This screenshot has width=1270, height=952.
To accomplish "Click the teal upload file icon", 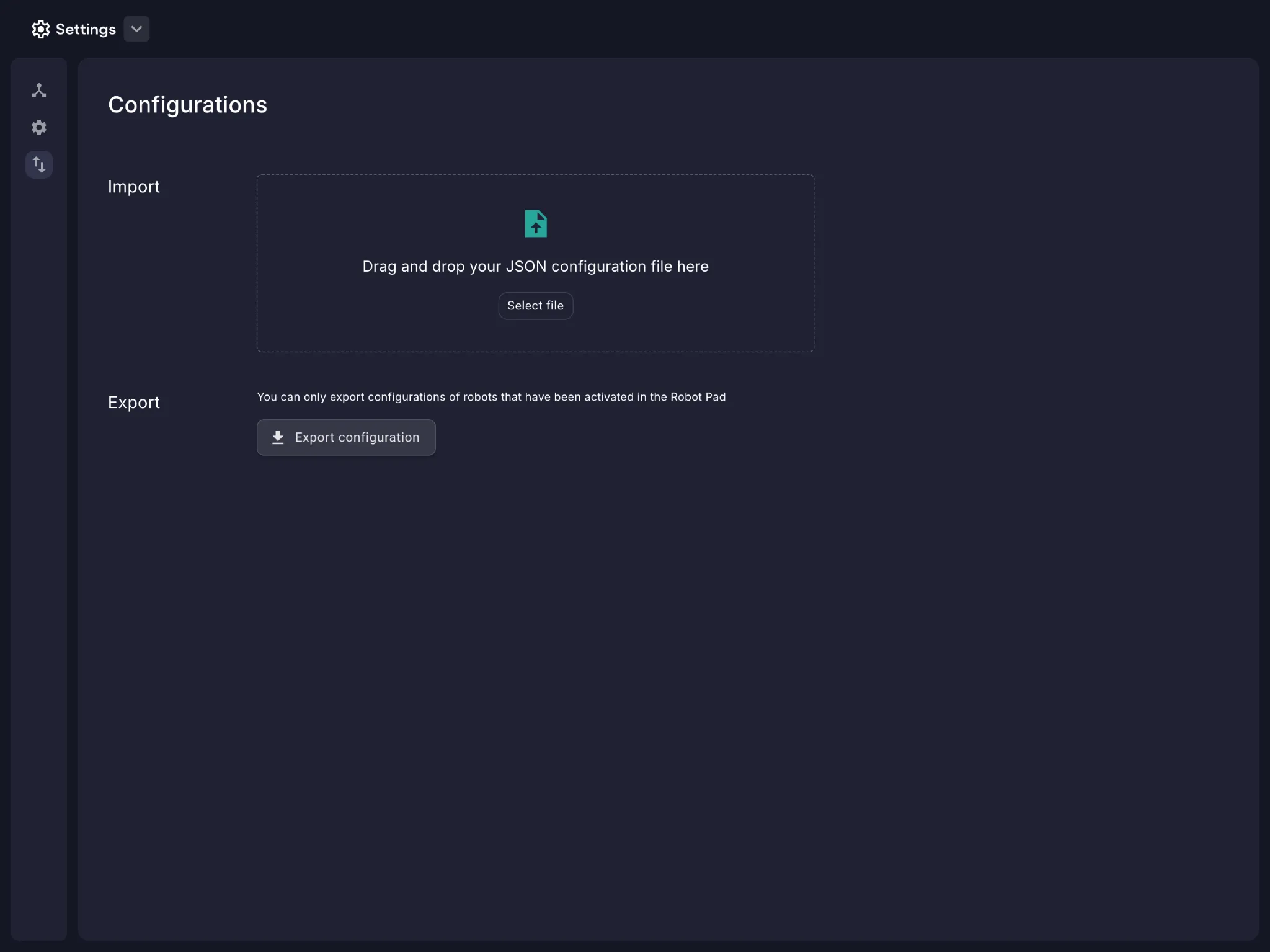I will click(x=536, y=224).
